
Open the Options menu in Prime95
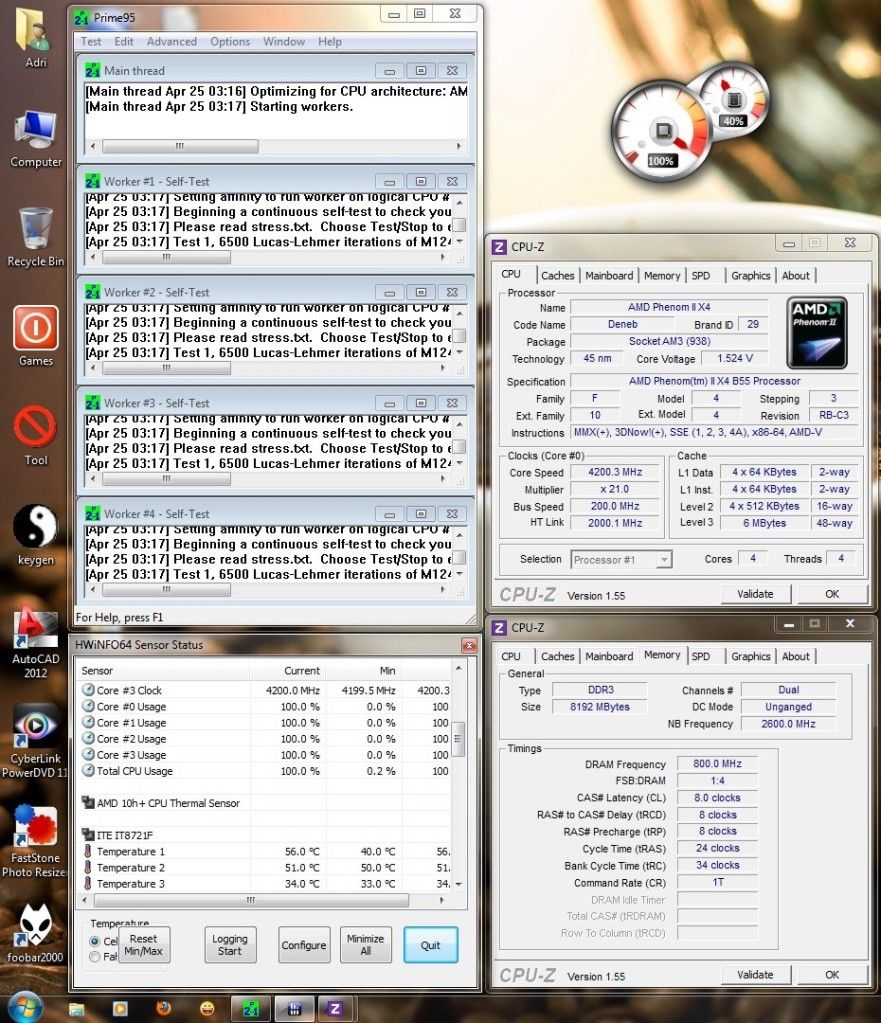coord(230,41)
